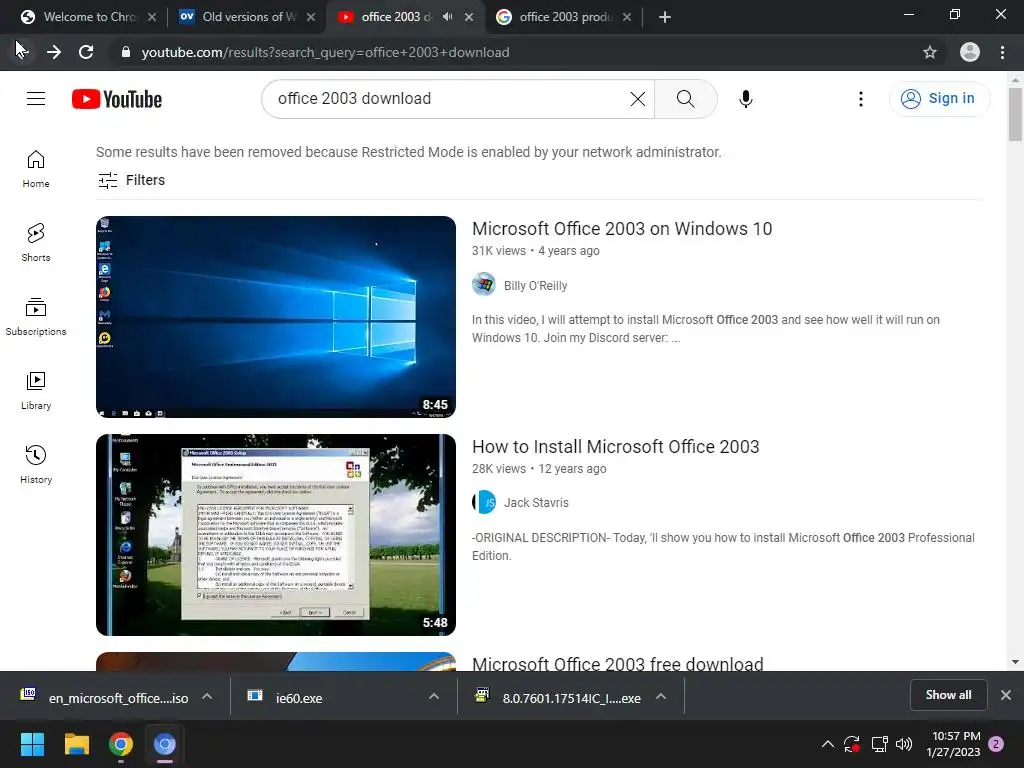Open Library in the sidebar
The height and width of the screenshot is (768, 1024).
click(x=36, y=391)
